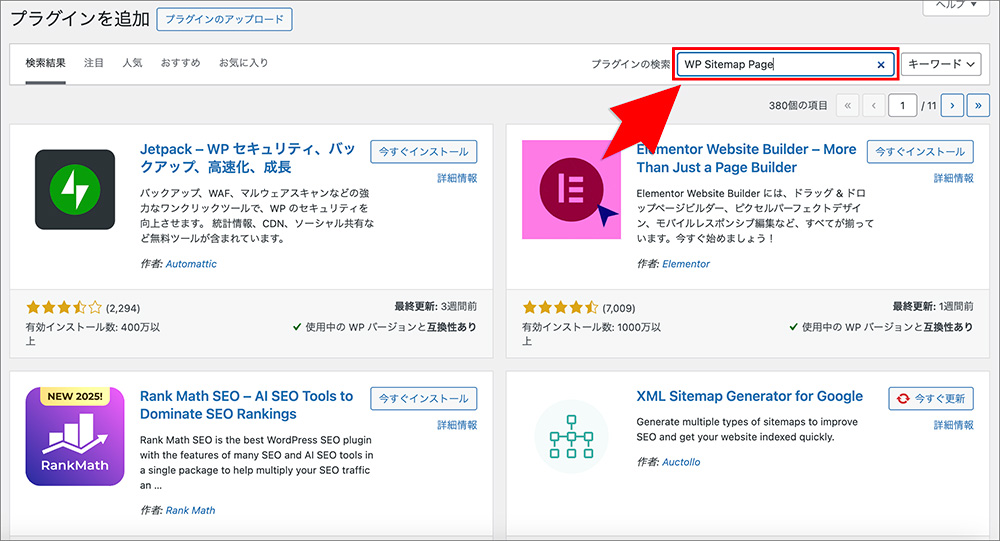The height and width of the screenshot is (541, 1000).
Task: Open the XML Sitemap Generator icon
Action: coord(571,436)
